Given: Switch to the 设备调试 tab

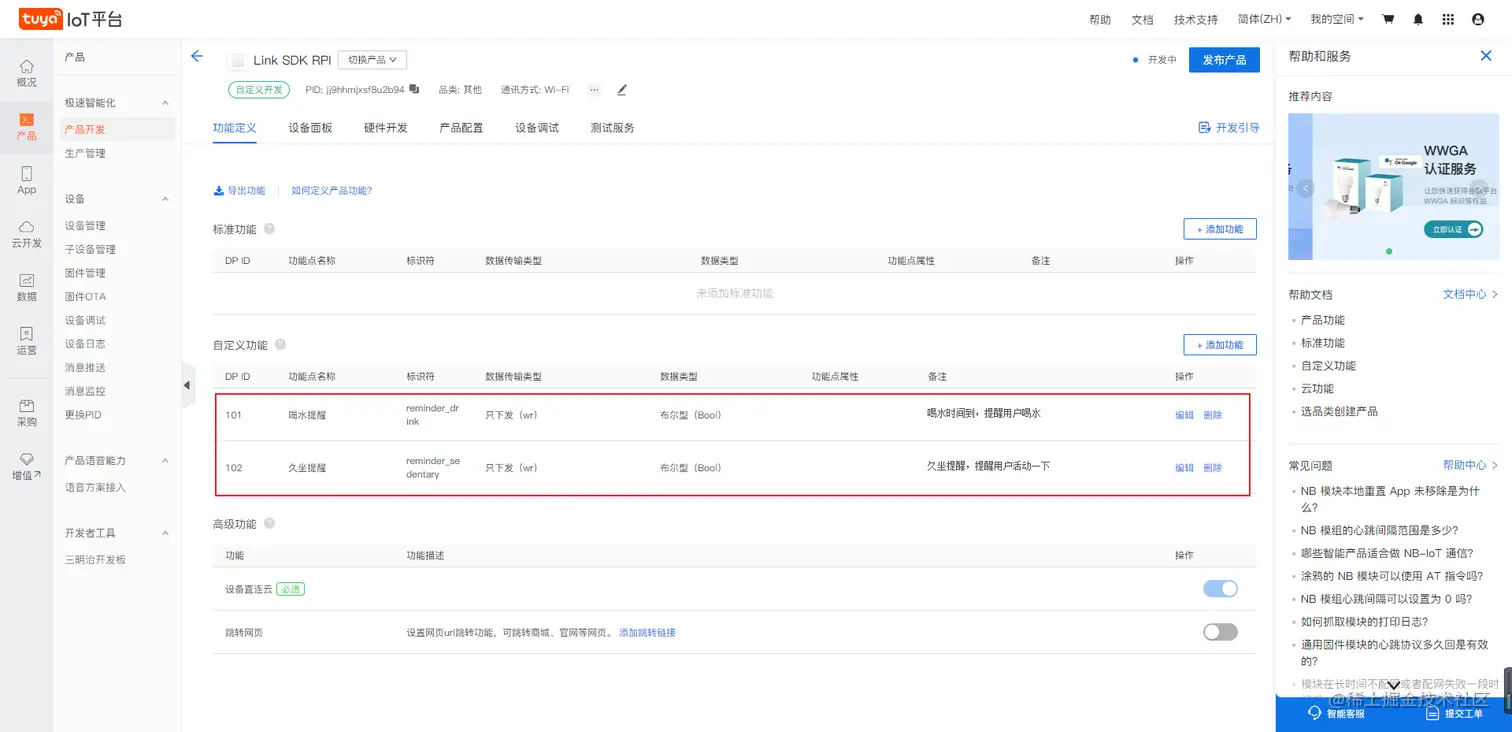Looking at the screenshot, I should click(537, 128).
